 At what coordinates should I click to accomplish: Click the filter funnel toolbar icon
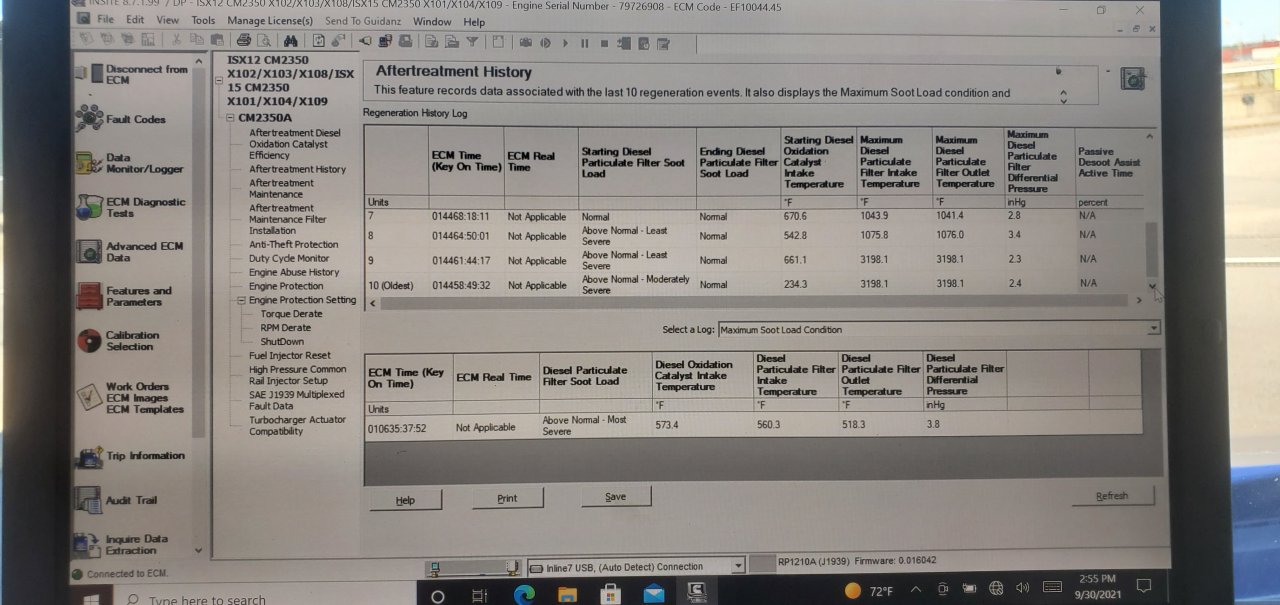point(472,42)
